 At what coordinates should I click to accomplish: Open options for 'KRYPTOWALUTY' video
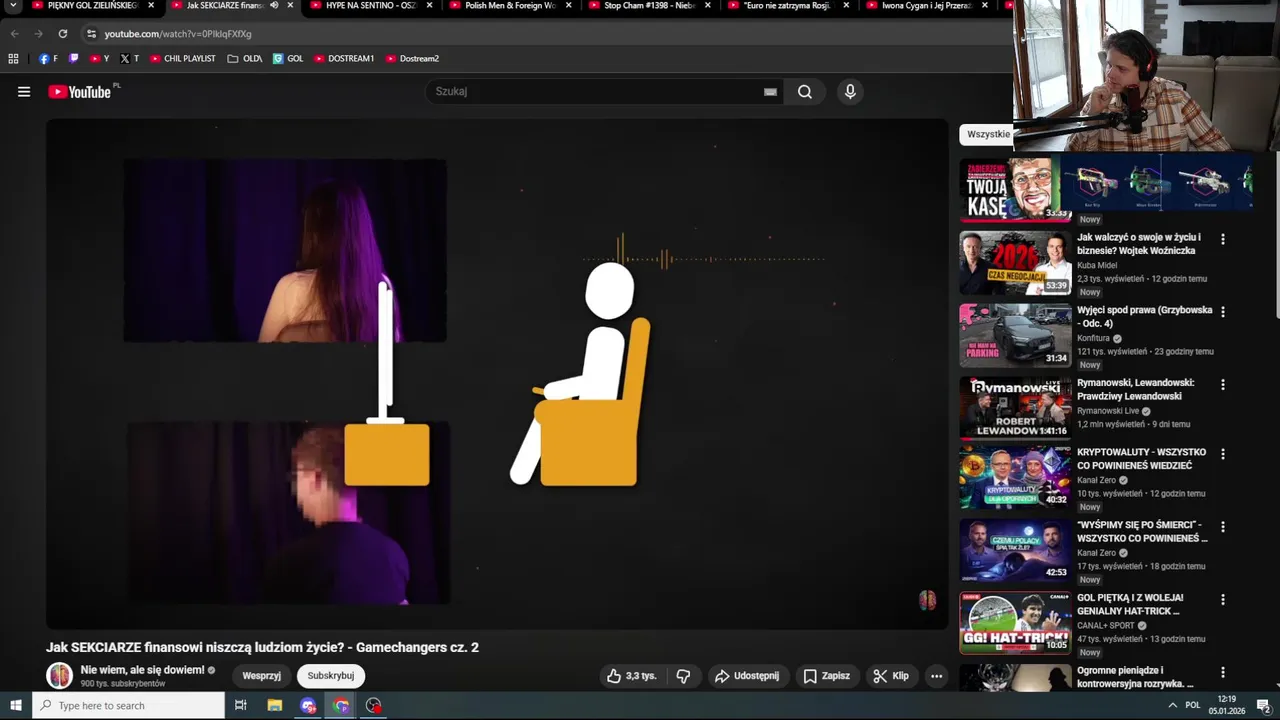tap(1222, 454)
